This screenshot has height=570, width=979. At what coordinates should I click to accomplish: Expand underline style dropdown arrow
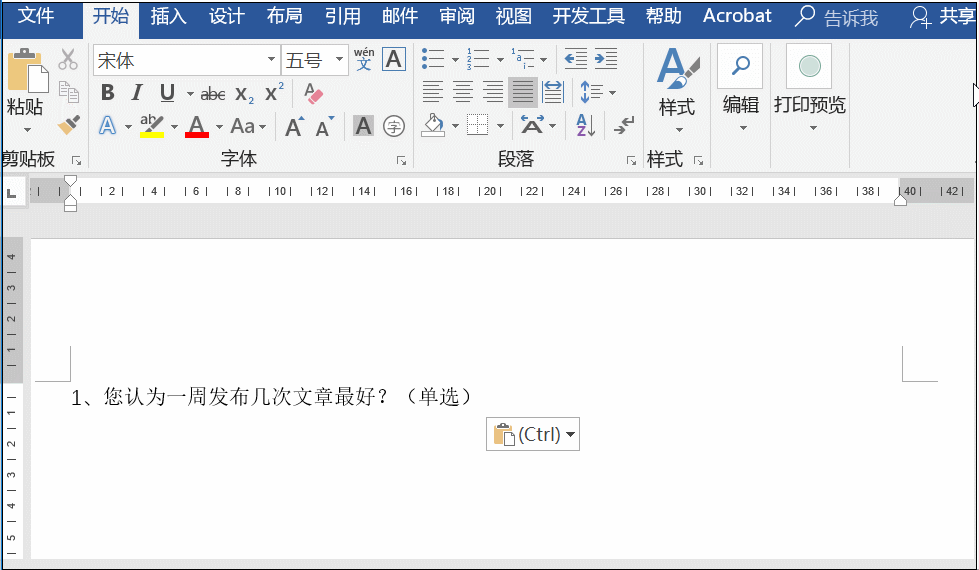[190, 94]
